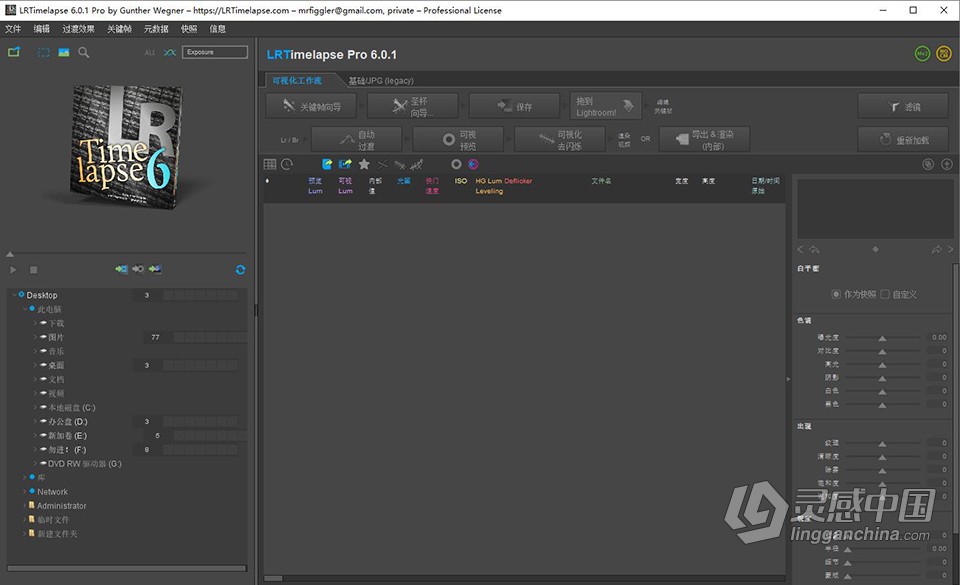Click the yellow circular badge top right
The height and width of the screenshot is (585, 960).
[x=944, y=54]
